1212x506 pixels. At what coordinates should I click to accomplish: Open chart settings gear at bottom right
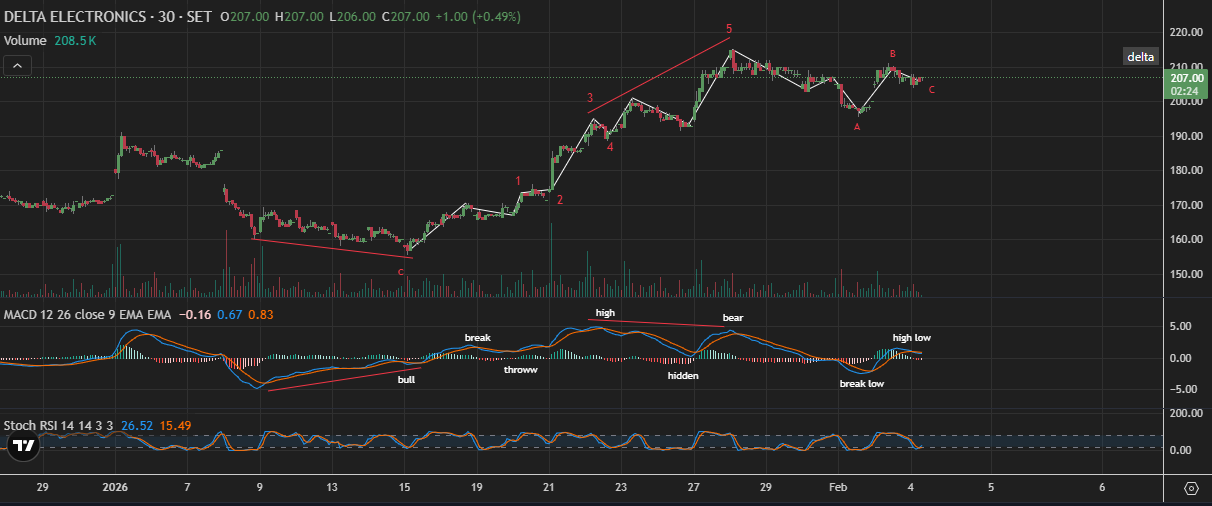[x=1191, y=488]
